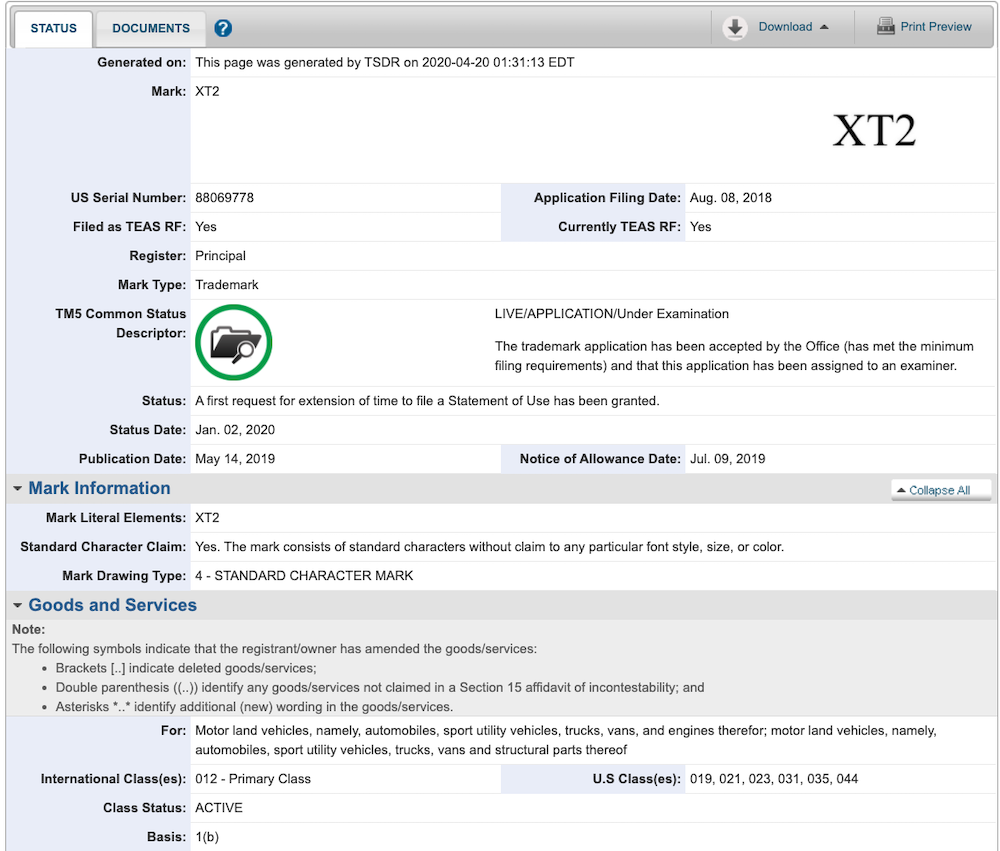Click the Mark Information section heading
The height and width of the screenshot is (851, 1000).
[x=99, y=488]
